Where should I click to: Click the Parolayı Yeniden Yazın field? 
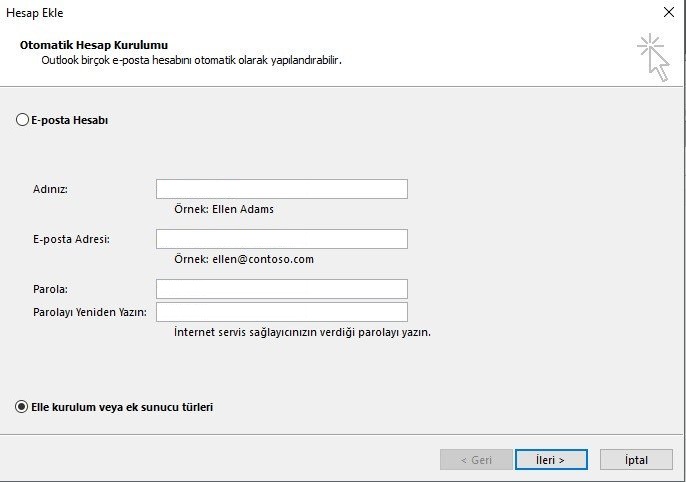click(x=282, y=312)
